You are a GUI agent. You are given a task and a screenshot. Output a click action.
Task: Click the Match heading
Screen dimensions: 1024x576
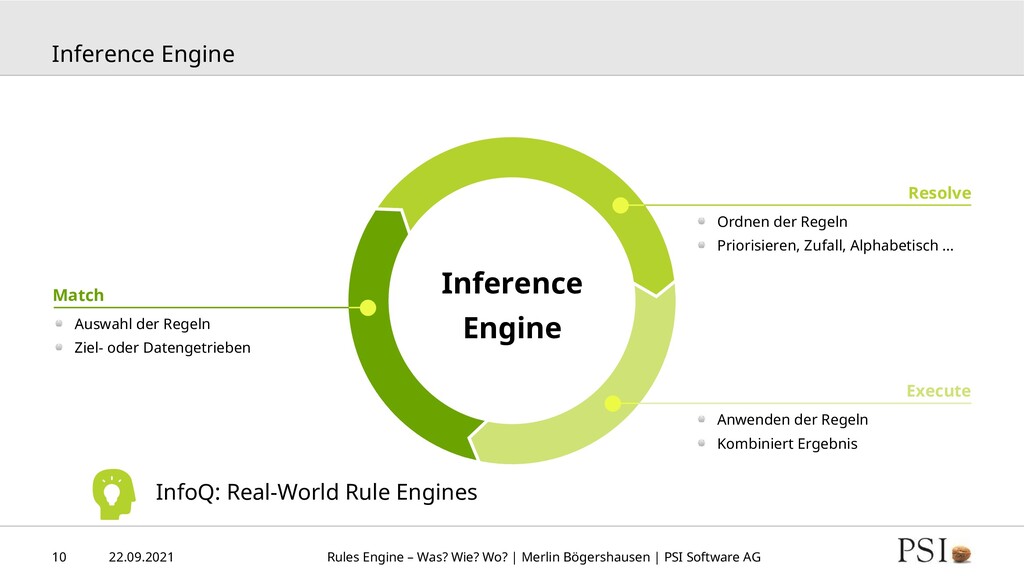tap(78, 295)
